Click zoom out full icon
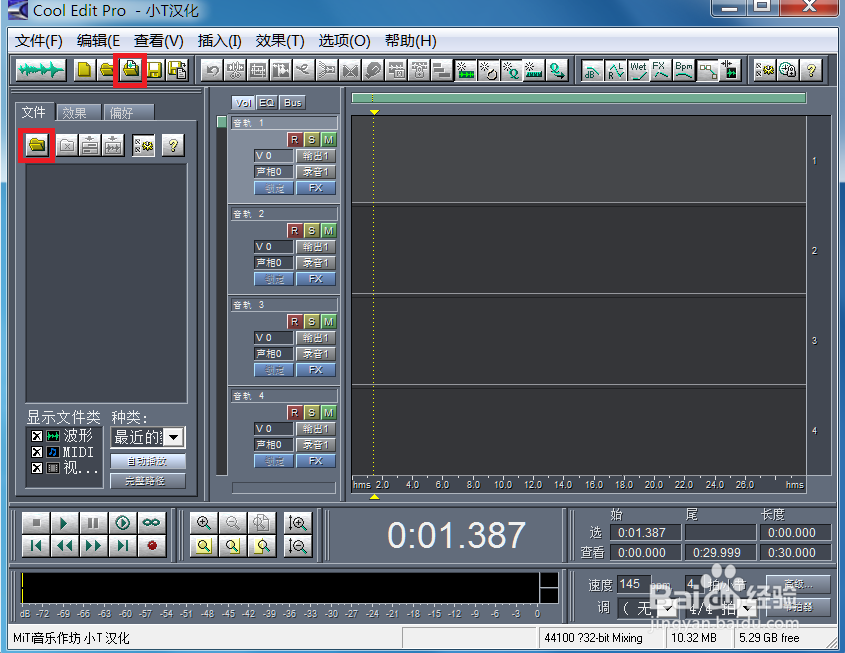This screenshot has height=653, width=845. tap(262, 523)
